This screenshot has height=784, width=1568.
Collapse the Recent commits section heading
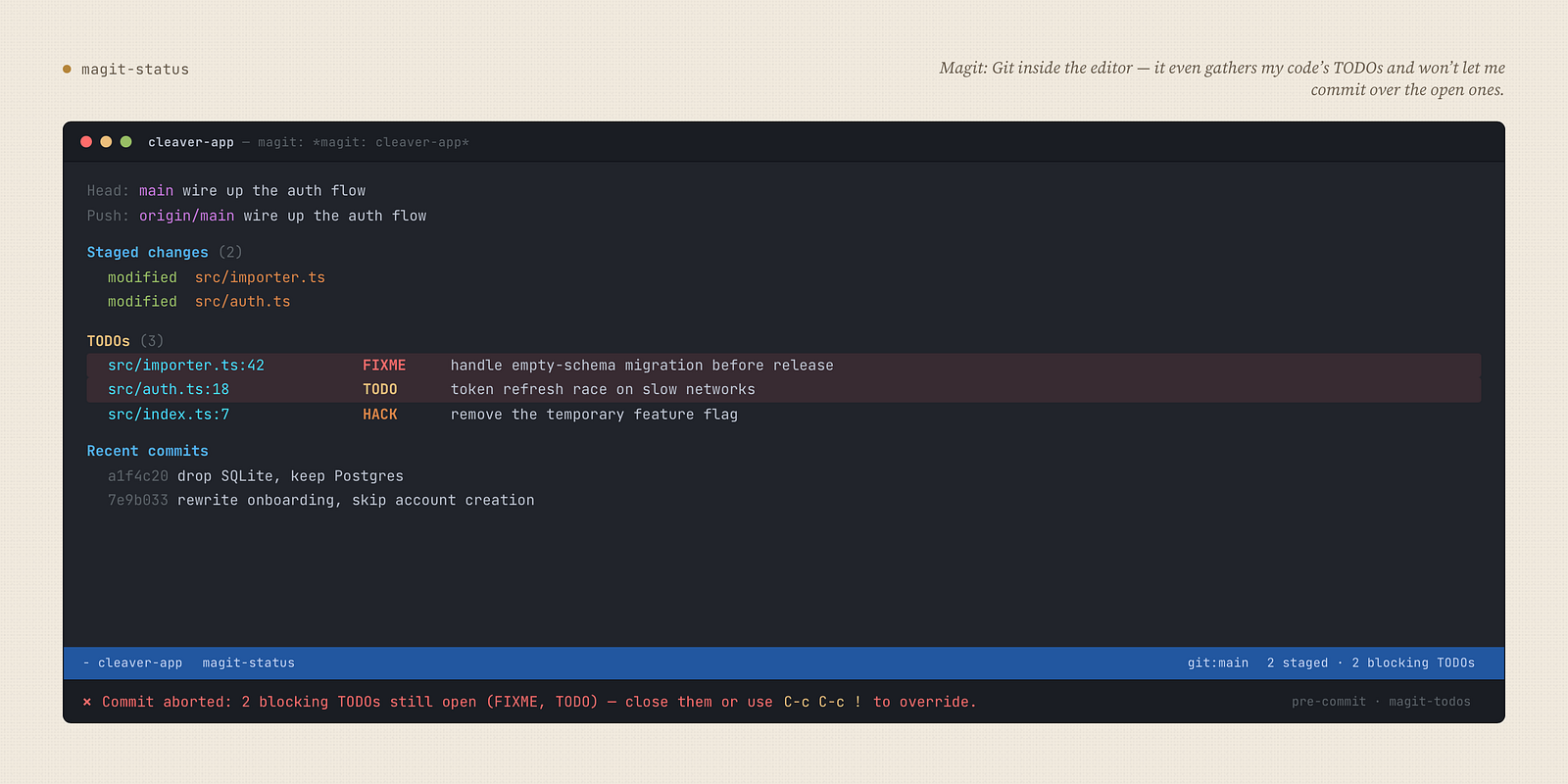147,451
